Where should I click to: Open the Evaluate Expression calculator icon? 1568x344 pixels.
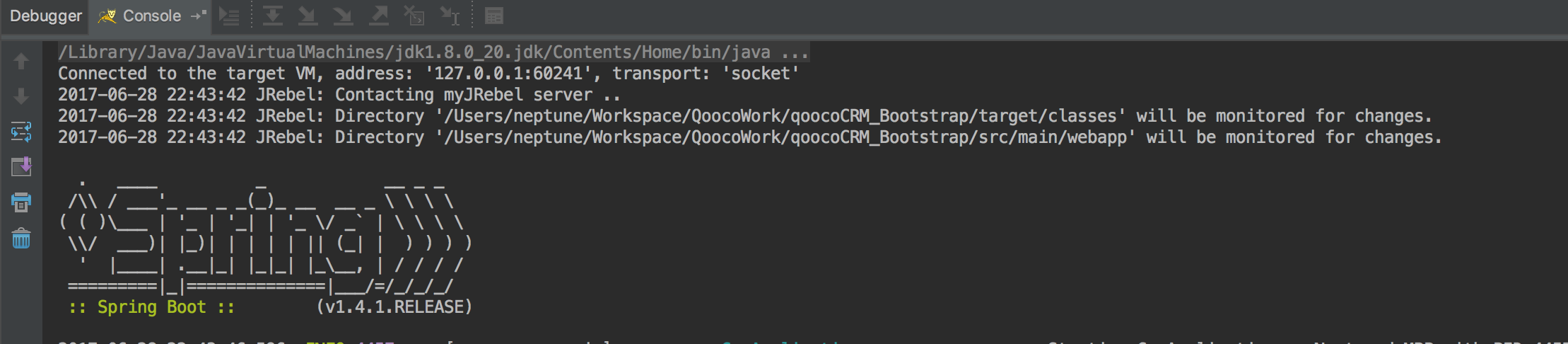[x=494, y=16]
